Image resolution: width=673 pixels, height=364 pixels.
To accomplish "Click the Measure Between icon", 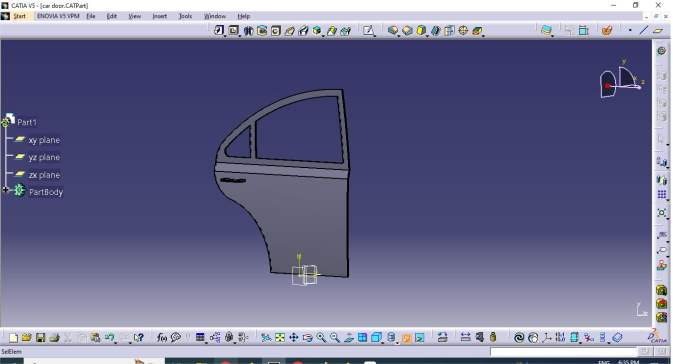I will coord(465,338).
